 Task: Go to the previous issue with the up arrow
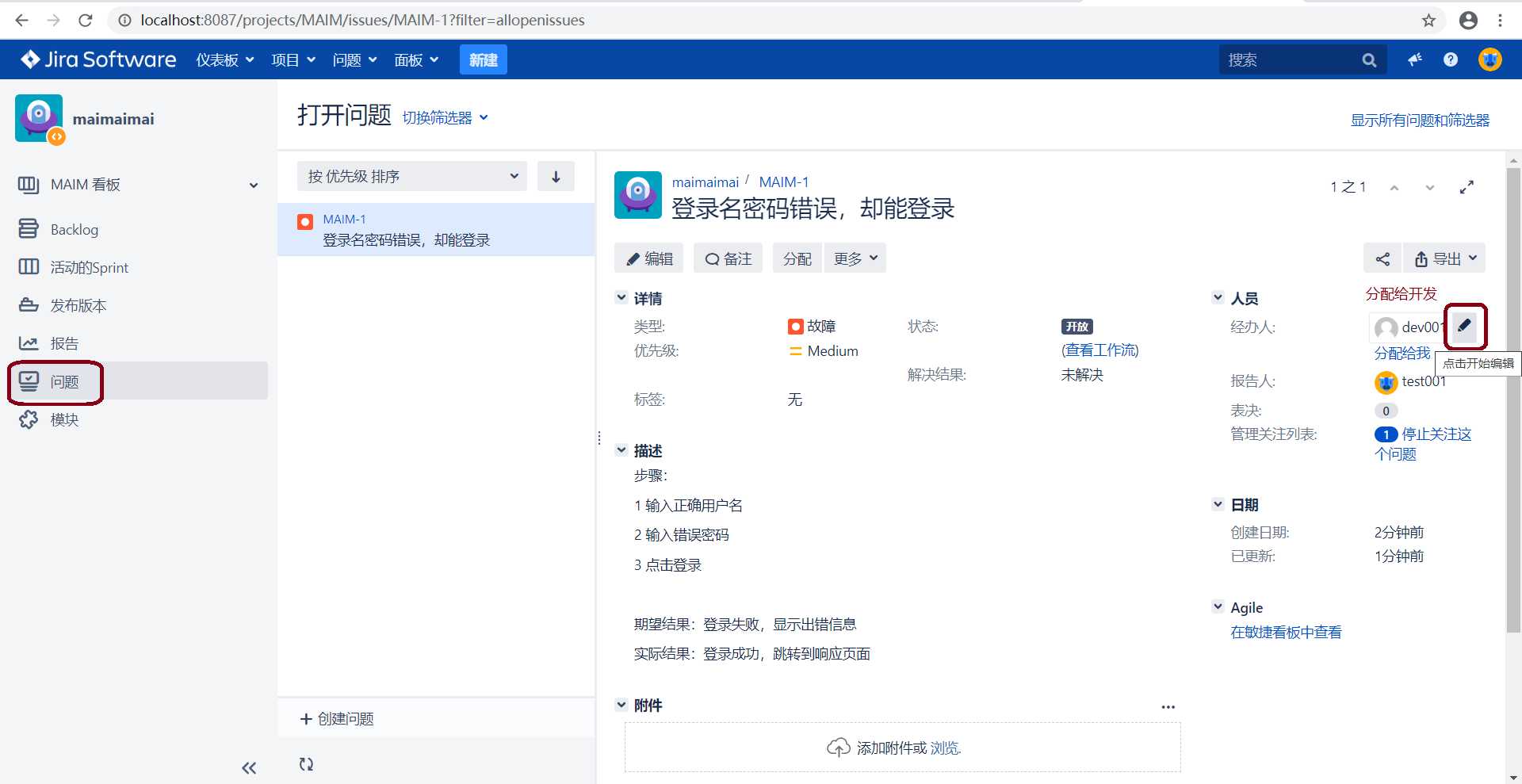[x=1394, y=188]
